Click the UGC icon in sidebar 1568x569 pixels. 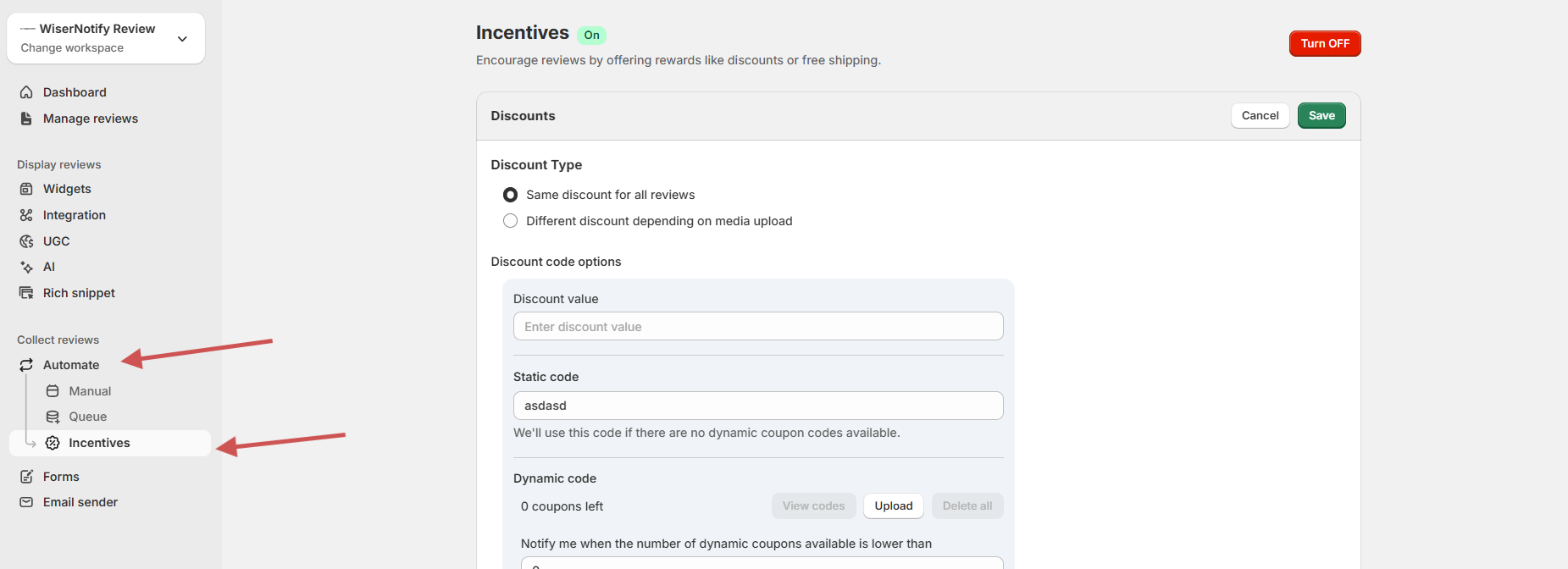point(26,241)
